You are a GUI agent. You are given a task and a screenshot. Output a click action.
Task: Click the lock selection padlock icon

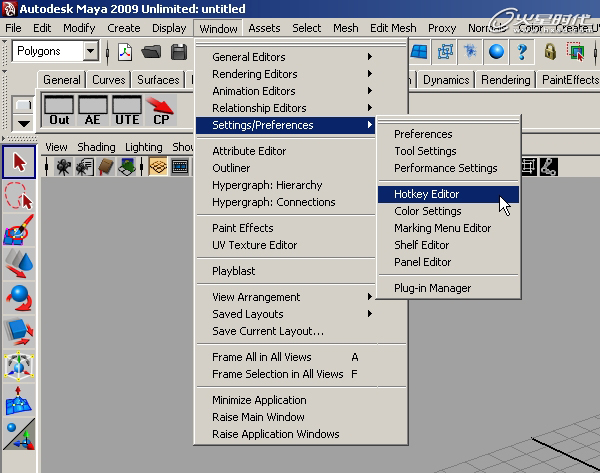coord(550,51)
